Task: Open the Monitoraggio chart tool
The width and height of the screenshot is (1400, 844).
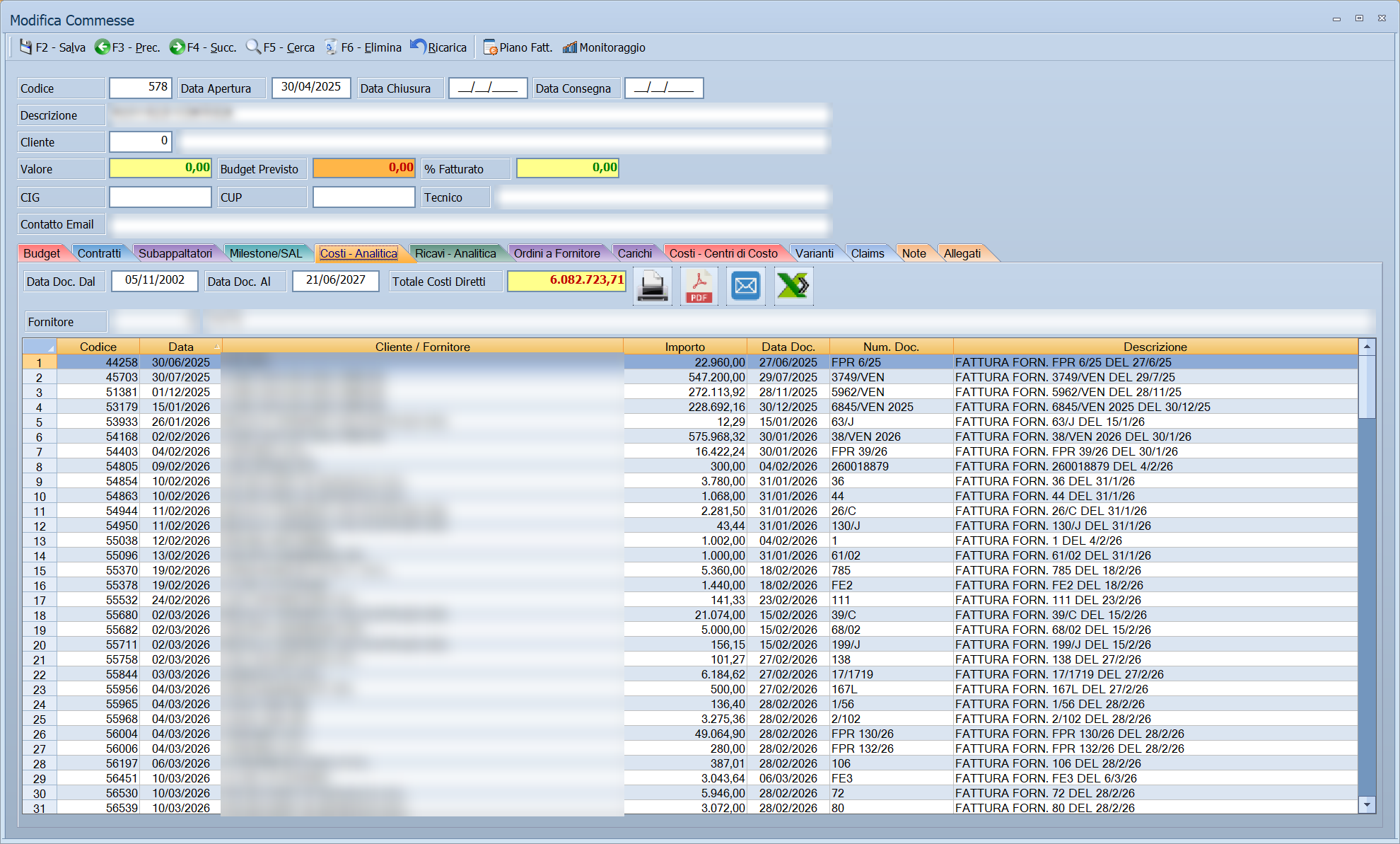Action: click(x=604, y=47)
